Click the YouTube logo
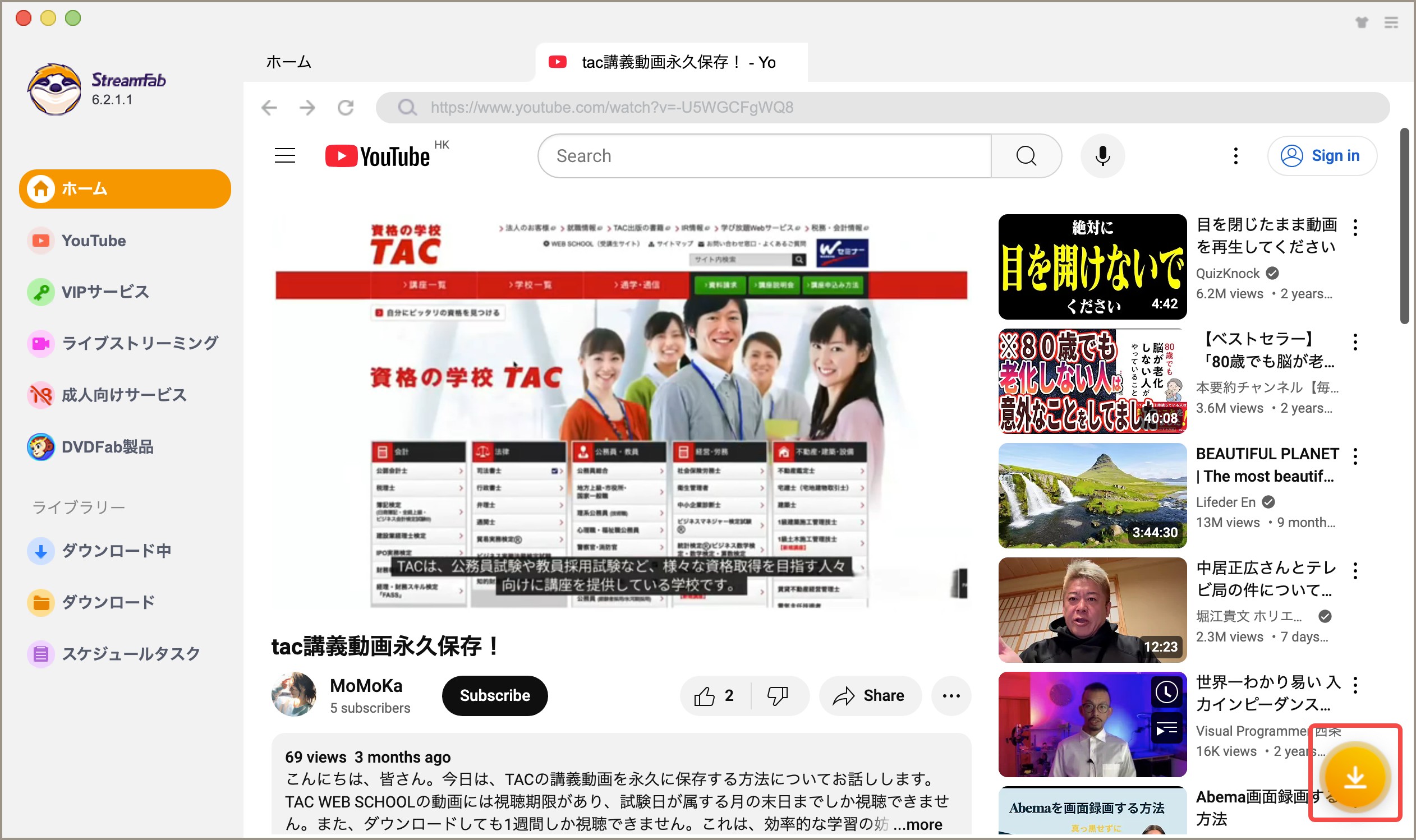The width and height of the screenshot is (1416, 840). [x=378, y=156]
